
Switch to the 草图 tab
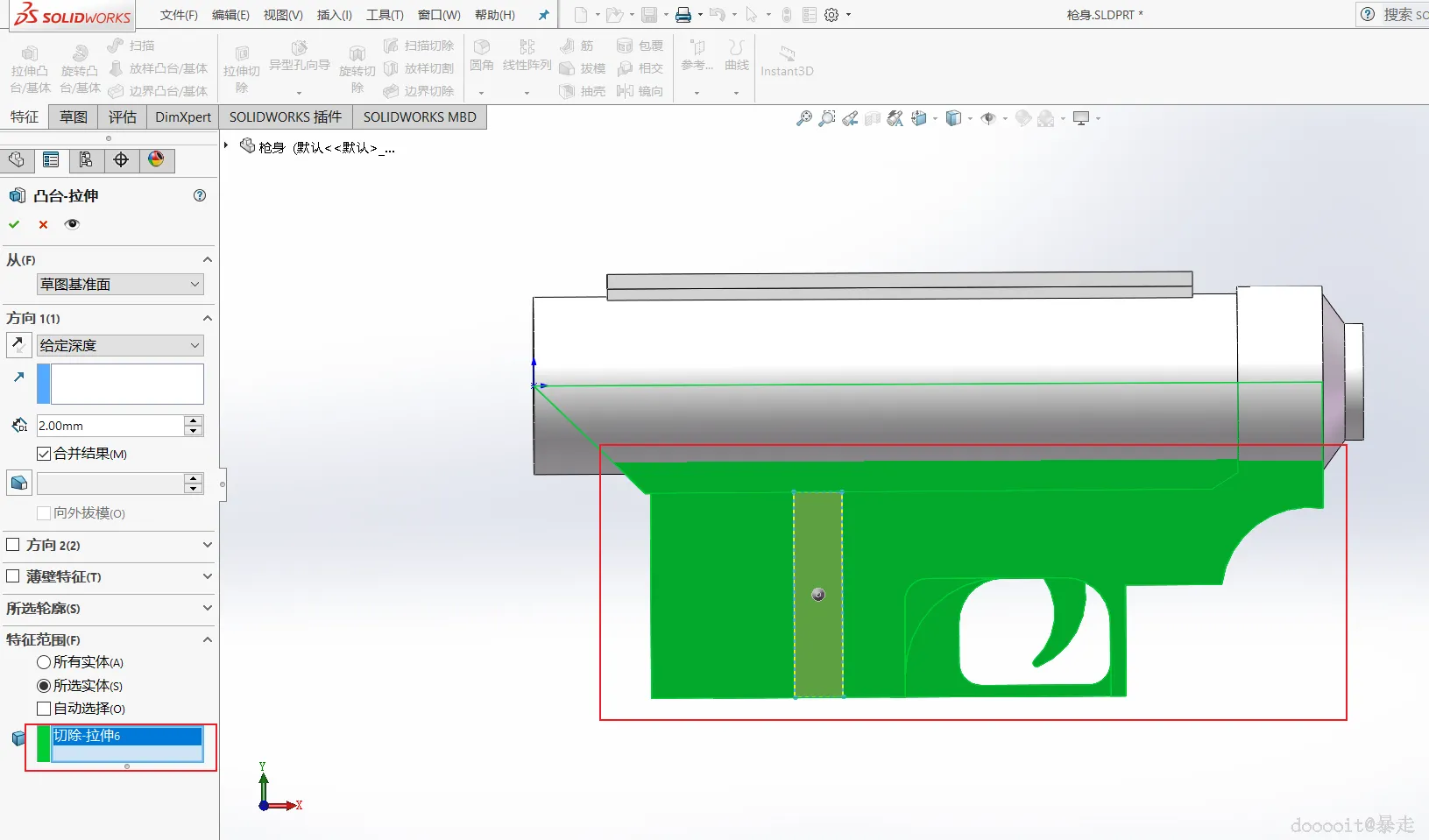point(74,117)
